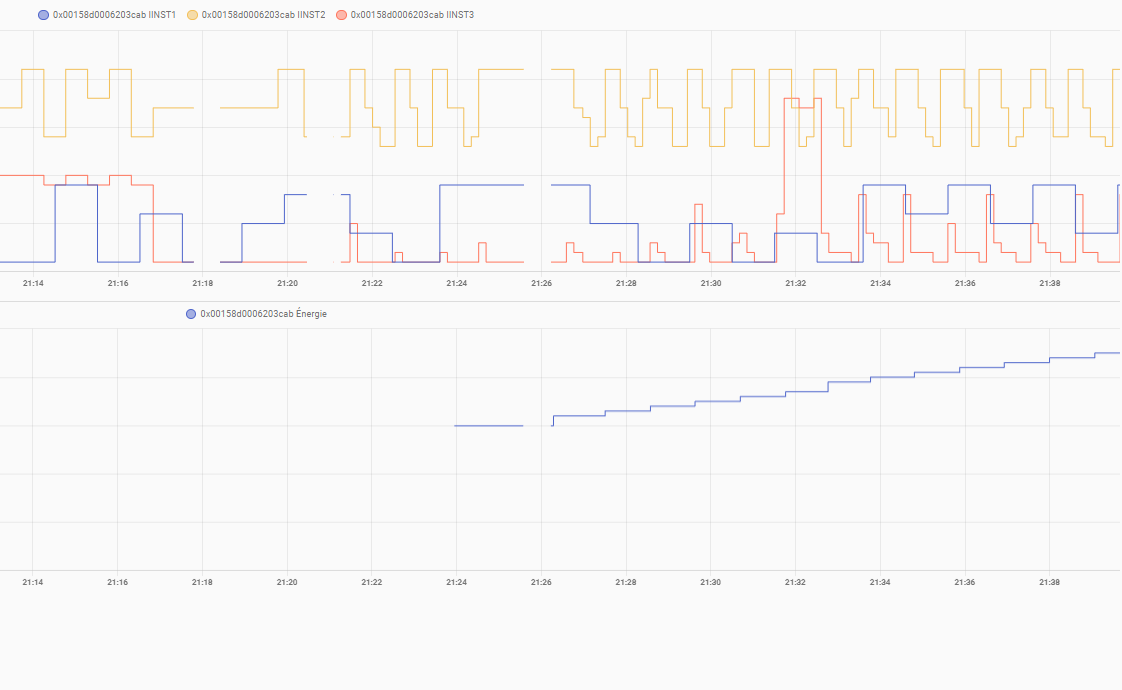Click the 21:22 label on upper chart axis
Image resolution: width=1122 pixels, height=690 pixels.
pos(372,284)
